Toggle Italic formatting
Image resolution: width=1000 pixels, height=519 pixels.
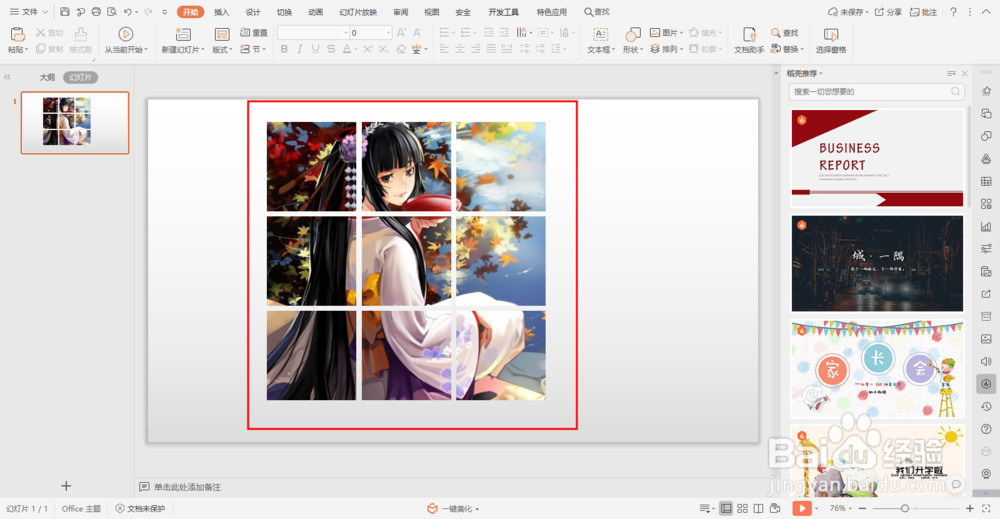click(x=300, y=49)
